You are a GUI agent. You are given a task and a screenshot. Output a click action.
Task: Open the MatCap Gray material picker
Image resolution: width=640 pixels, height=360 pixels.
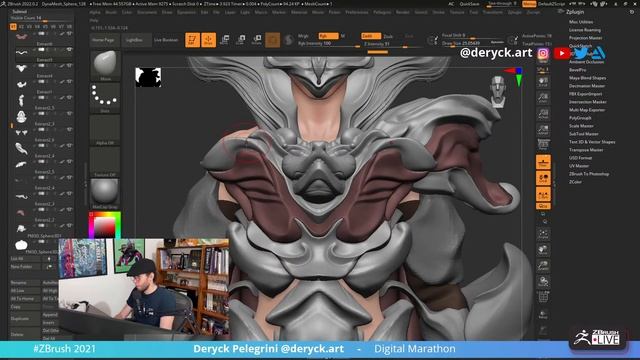pyautogui.click(x=105, y=194)
